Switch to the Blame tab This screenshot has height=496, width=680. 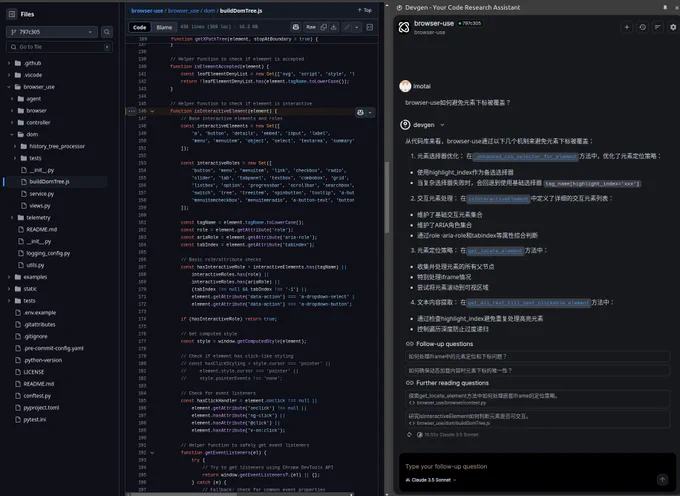click(164, 27)
